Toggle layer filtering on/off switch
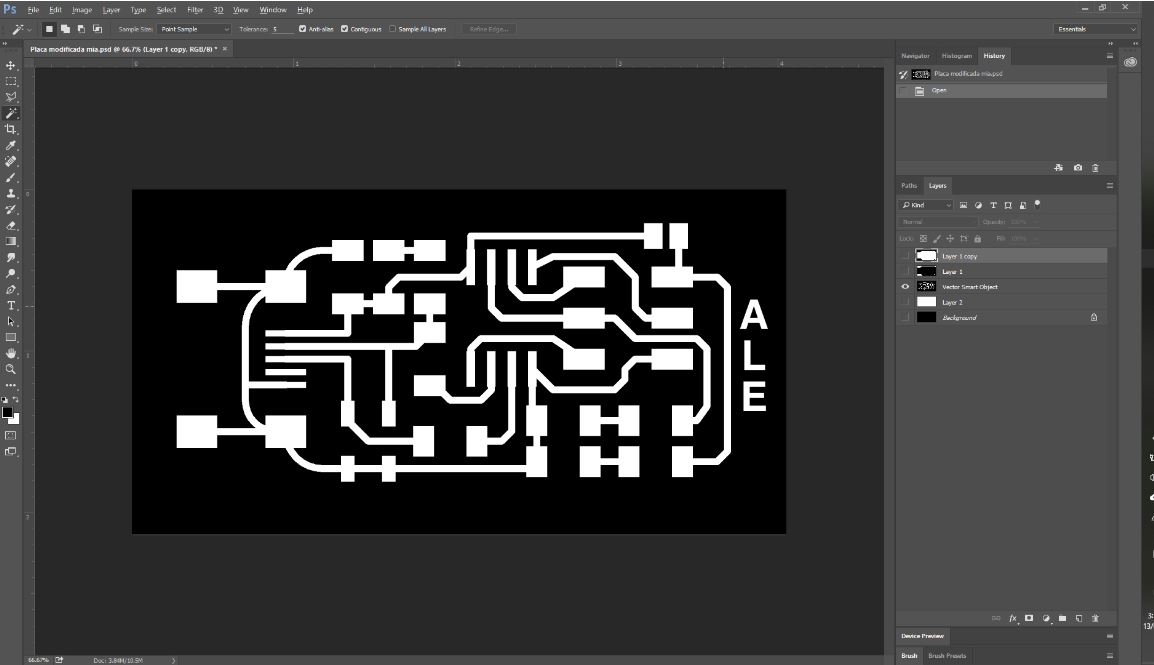The image size is (1154, 665). coord(1038,204)
